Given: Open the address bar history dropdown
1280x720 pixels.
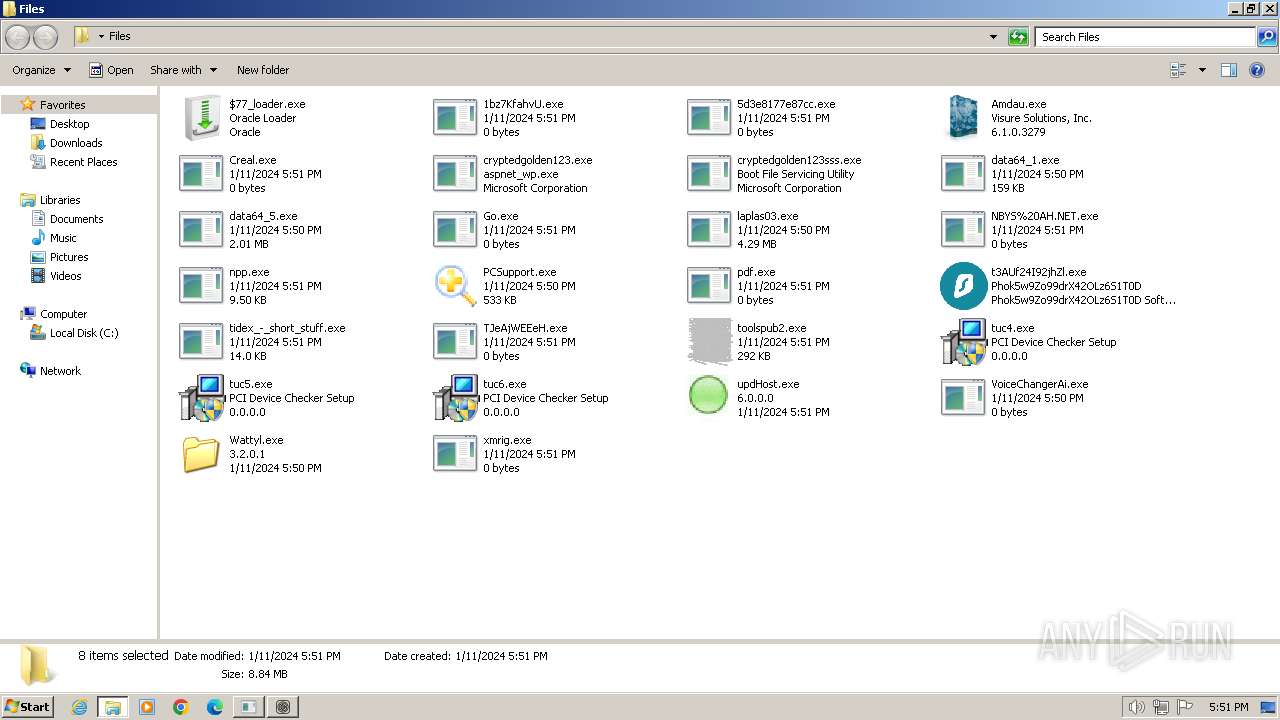Looking at the screenshot, I should (x=993, y=37).
